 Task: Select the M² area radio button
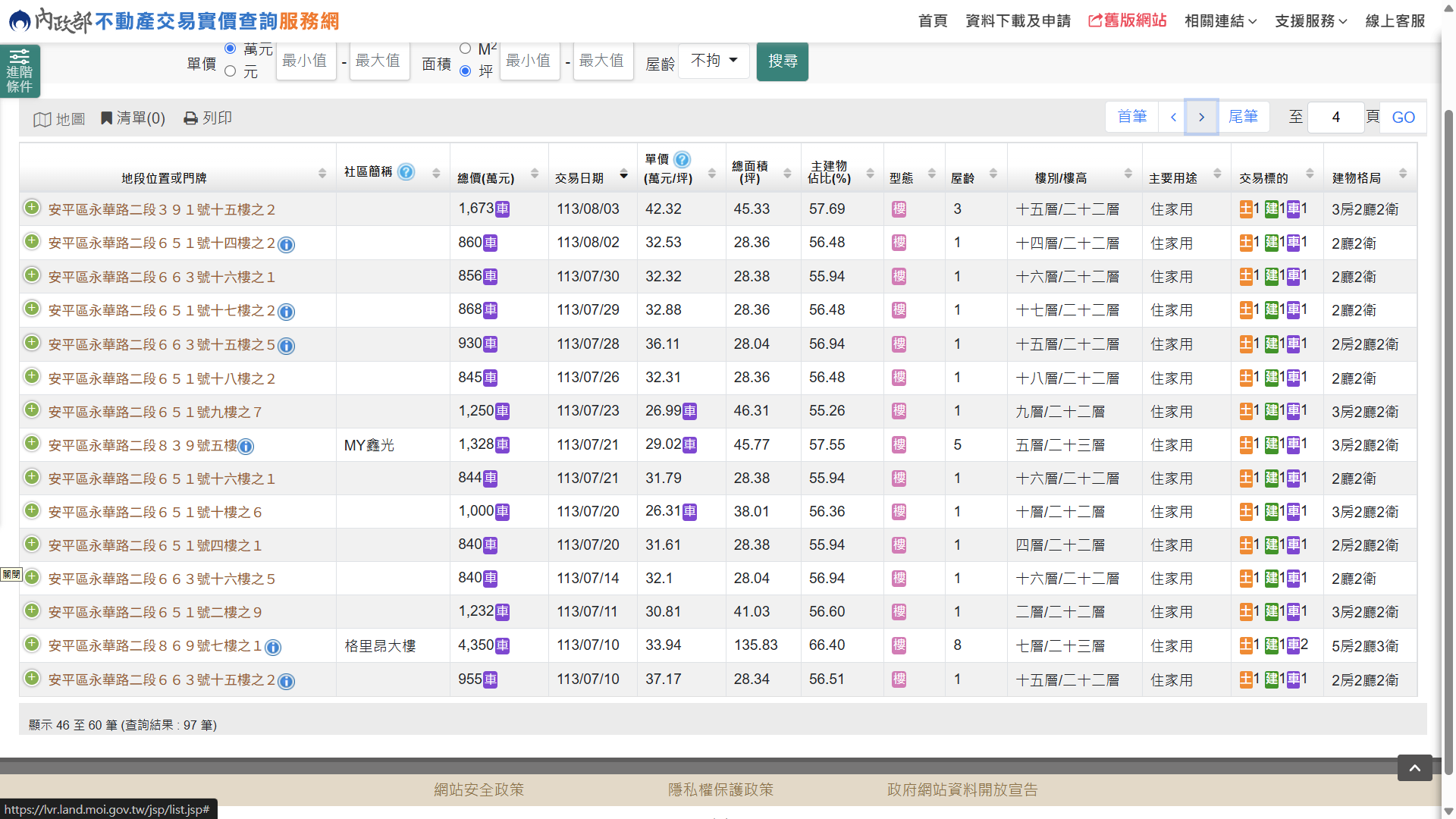[466, 49]
